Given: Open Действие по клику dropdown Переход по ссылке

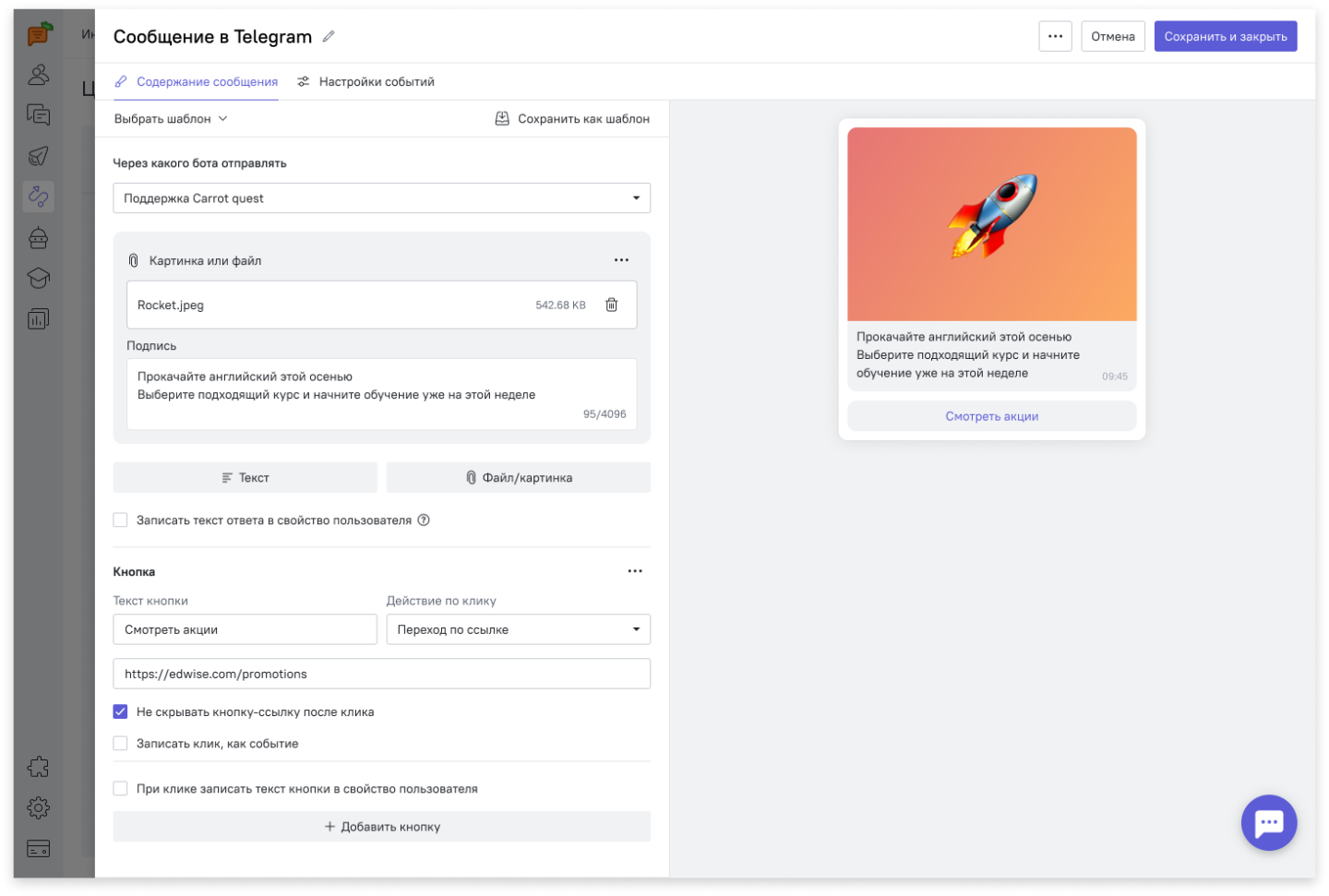Looking at the screenshot, I should click(519, 629).
